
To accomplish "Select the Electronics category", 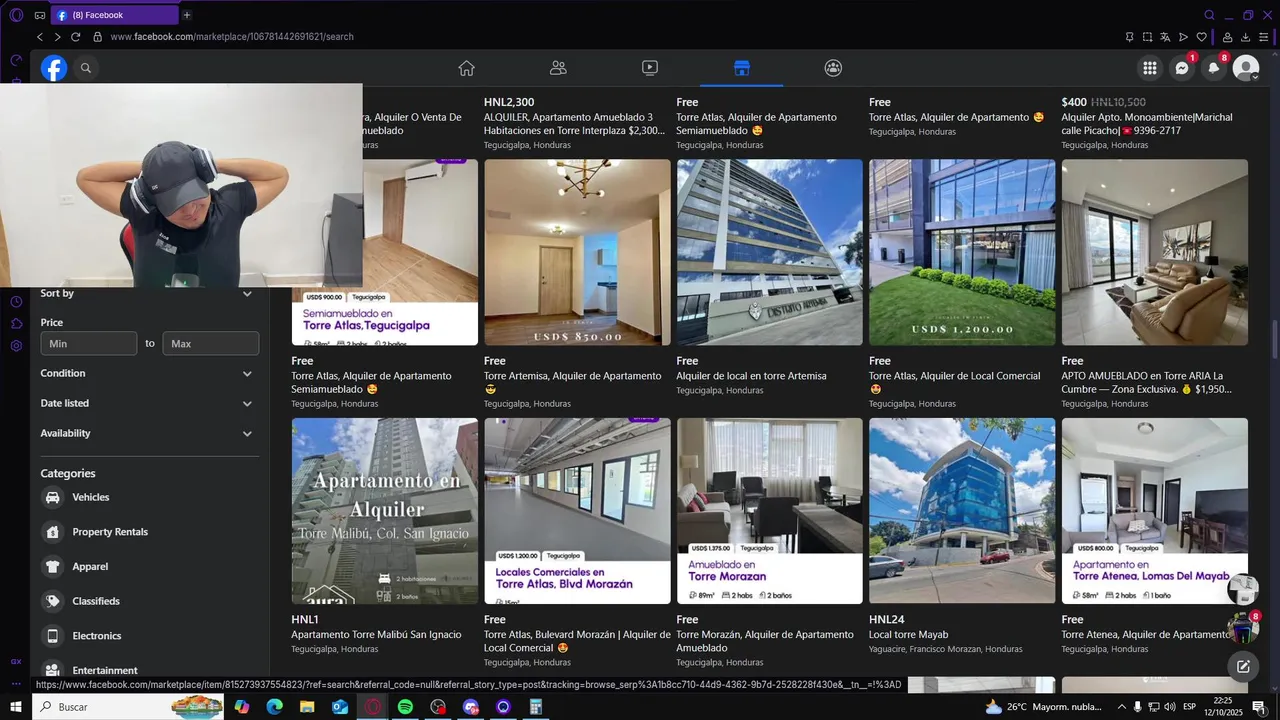I will 149,636.
